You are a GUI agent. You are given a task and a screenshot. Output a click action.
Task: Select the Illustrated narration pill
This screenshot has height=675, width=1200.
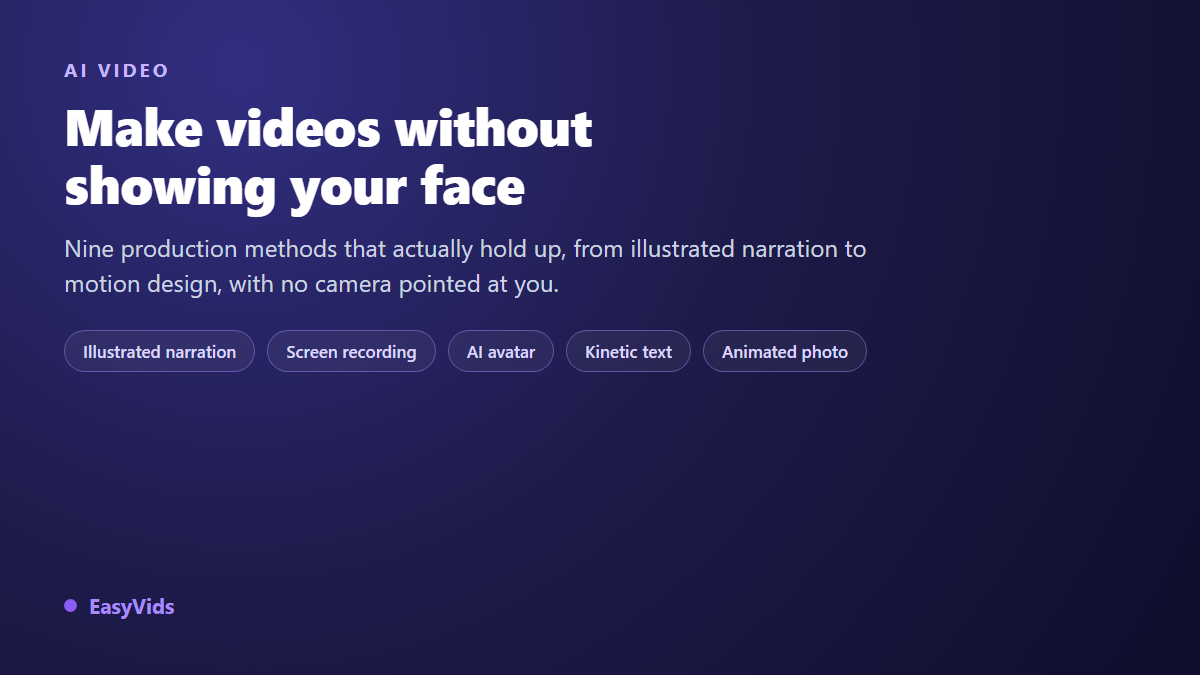[159, 351]
